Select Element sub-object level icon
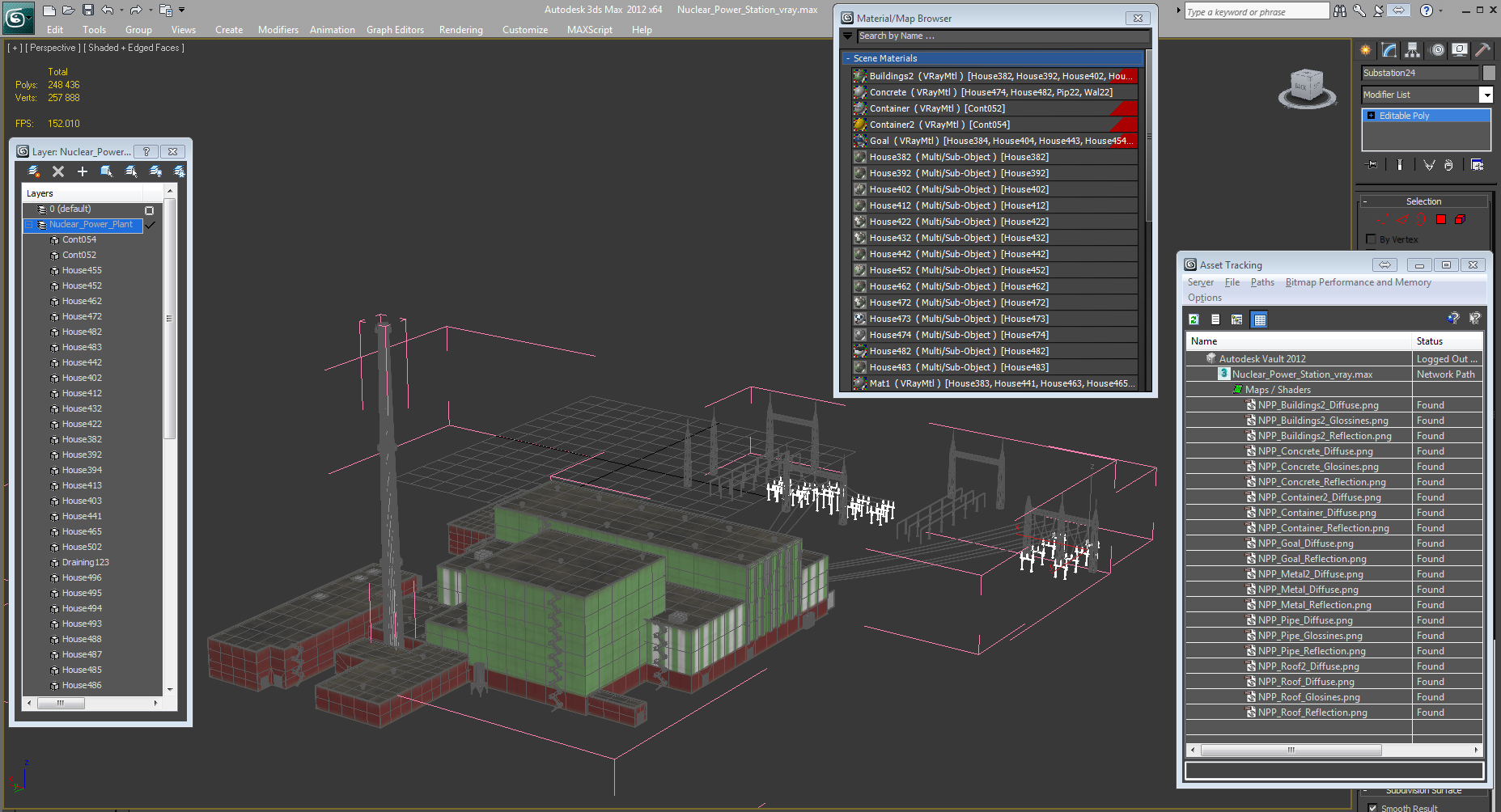This screenshot has width=1501, height=812. (1461, 219)
